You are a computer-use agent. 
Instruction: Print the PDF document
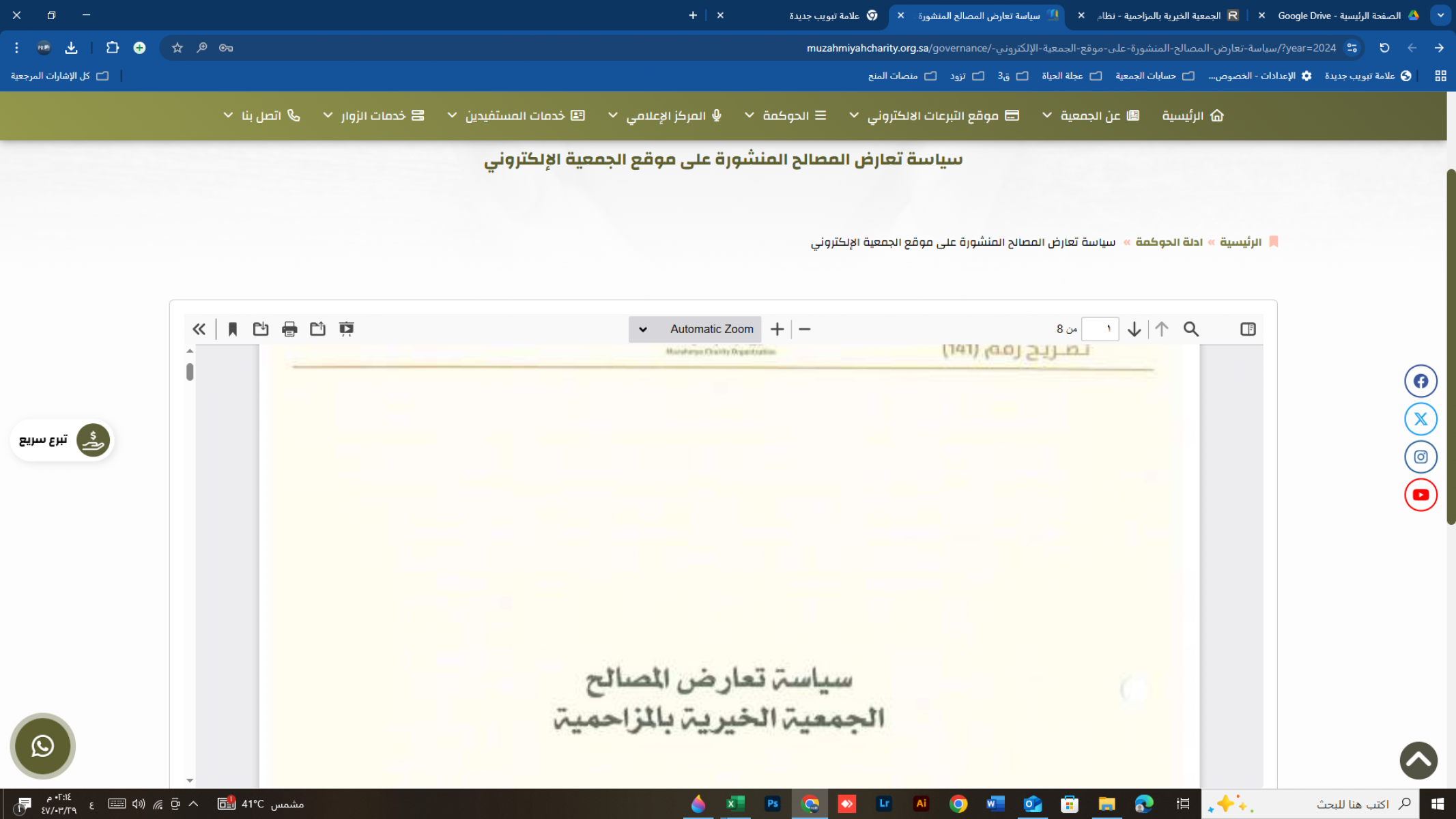click(289, 329)
